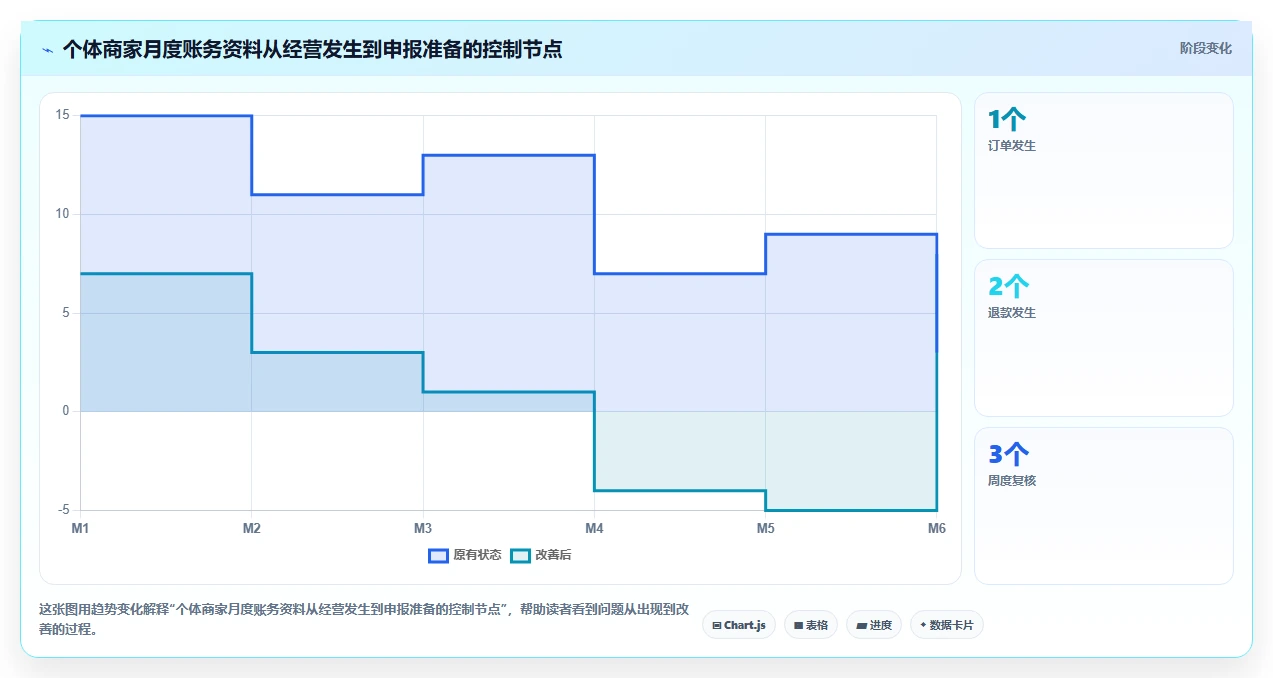
Task: Click the 进度 tag
Action: click(874, 625)
